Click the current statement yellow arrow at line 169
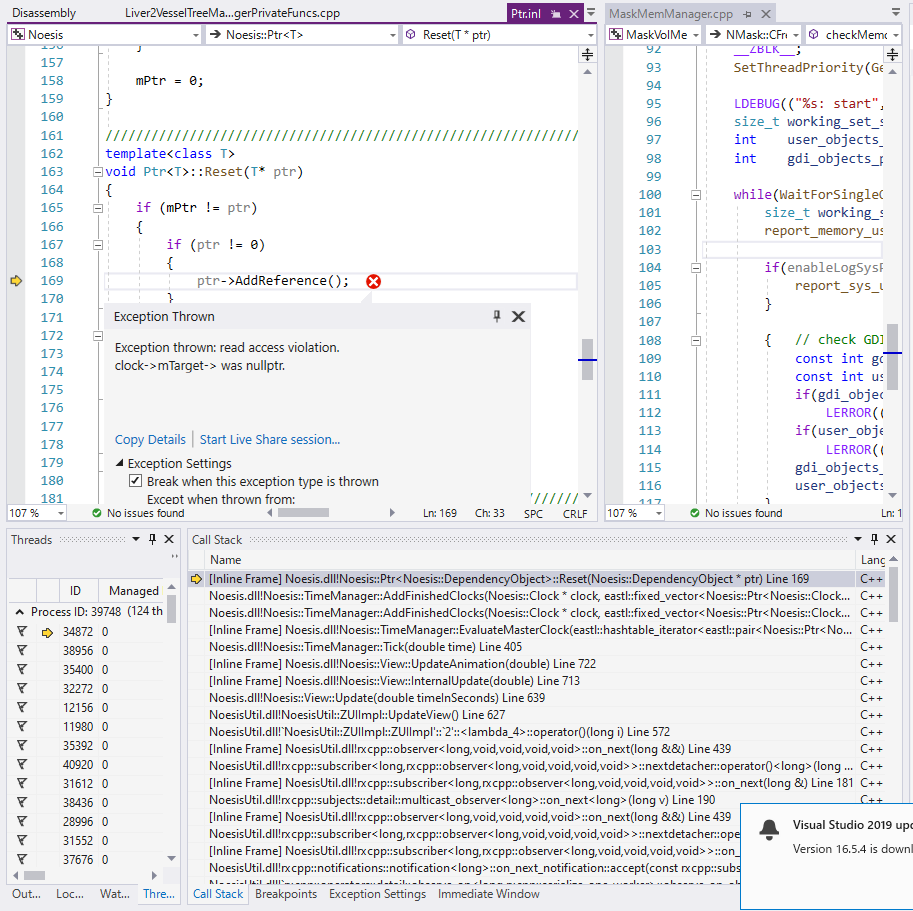The image size is (913, 911). point(16,281)
